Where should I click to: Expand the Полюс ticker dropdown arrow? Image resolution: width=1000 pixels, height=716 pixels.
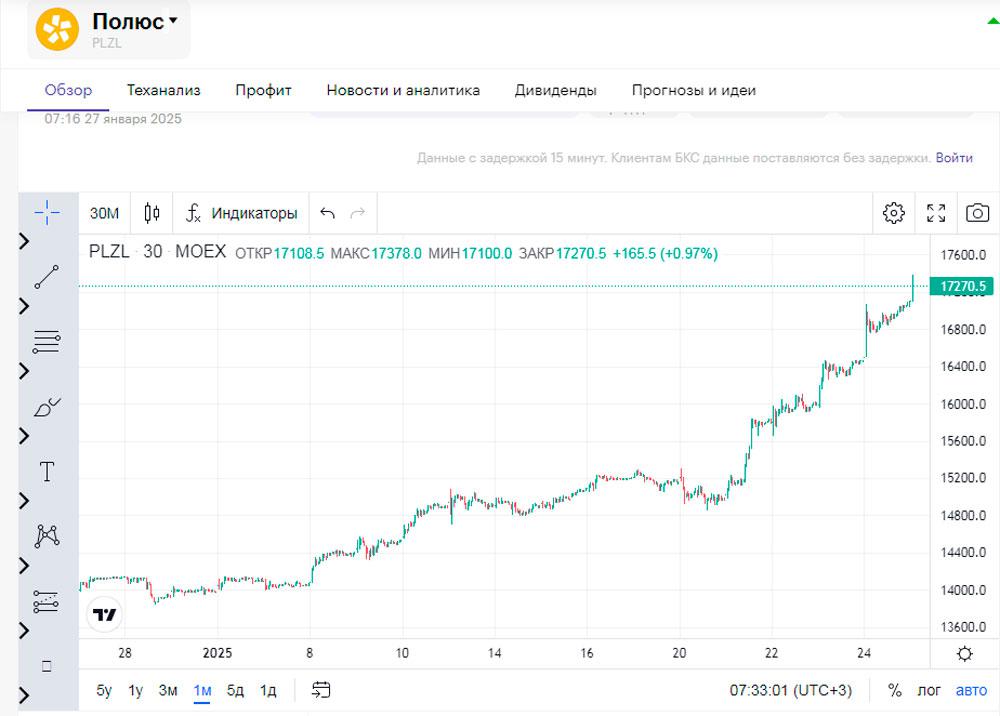(173, 21)
